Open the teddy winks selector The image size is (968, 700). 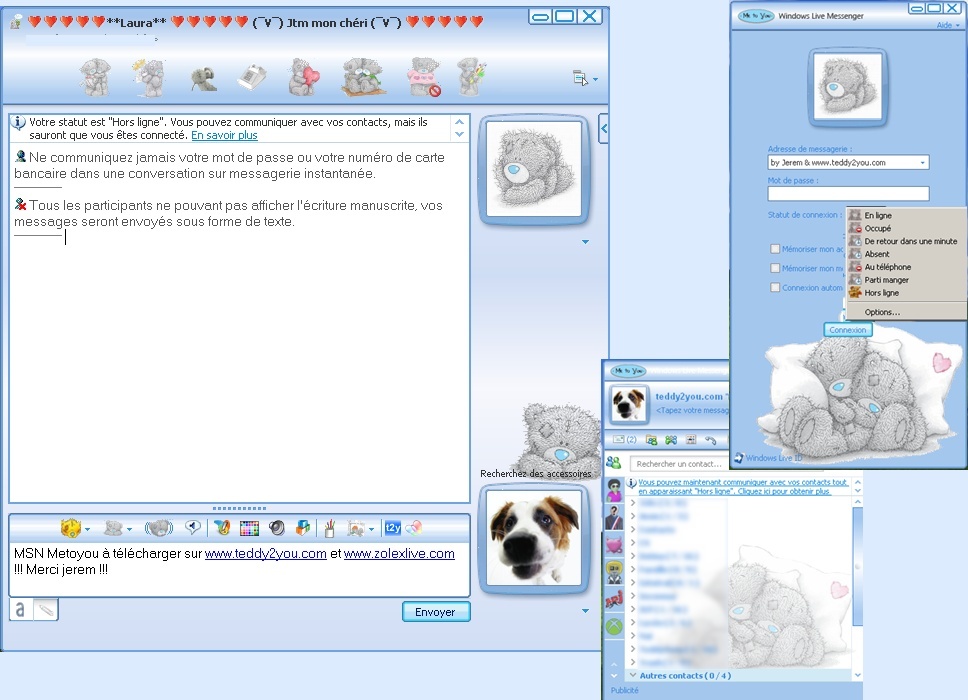pos(113,528)
